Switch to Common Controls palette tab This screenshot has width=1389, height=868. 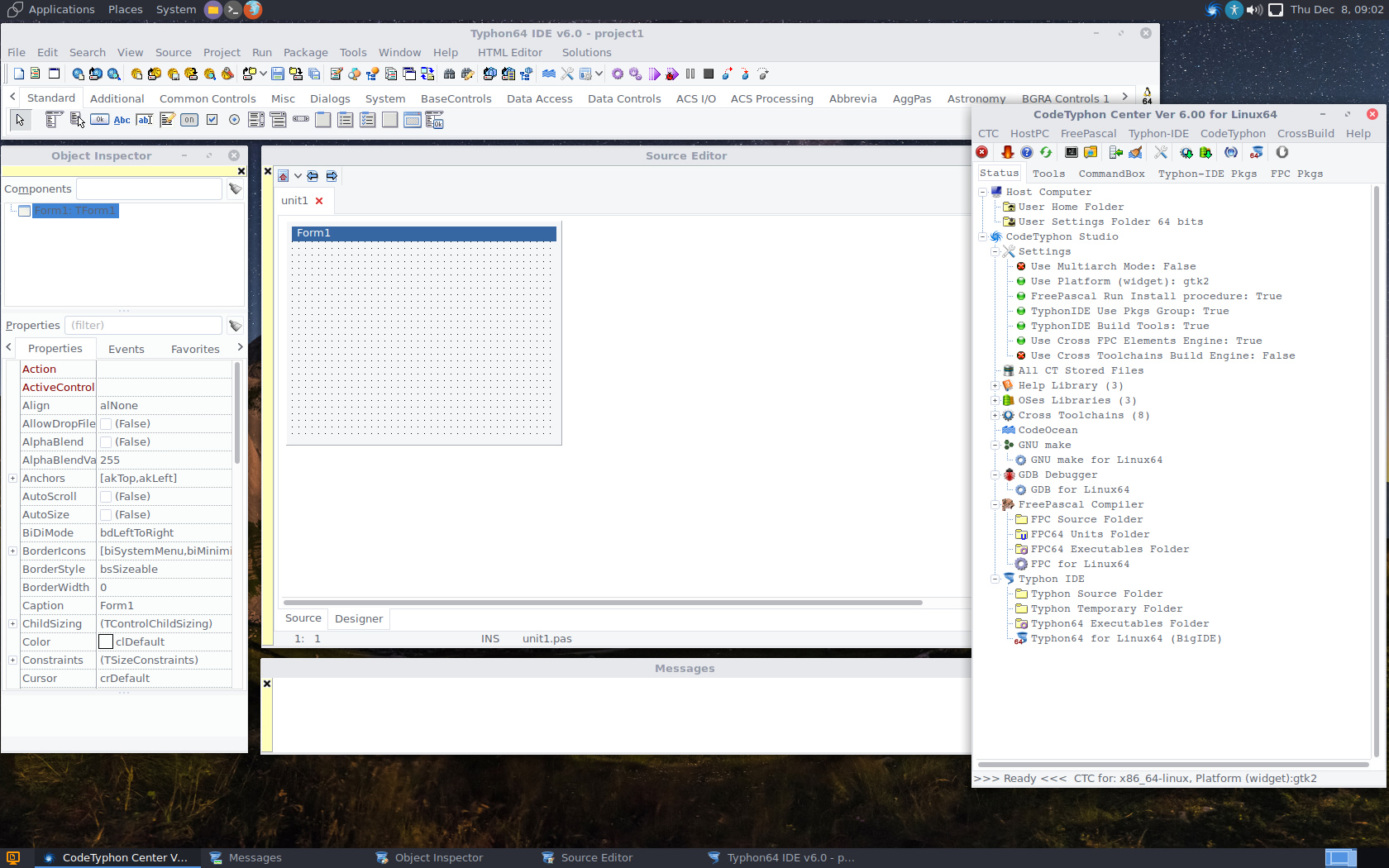click(208, 98)
